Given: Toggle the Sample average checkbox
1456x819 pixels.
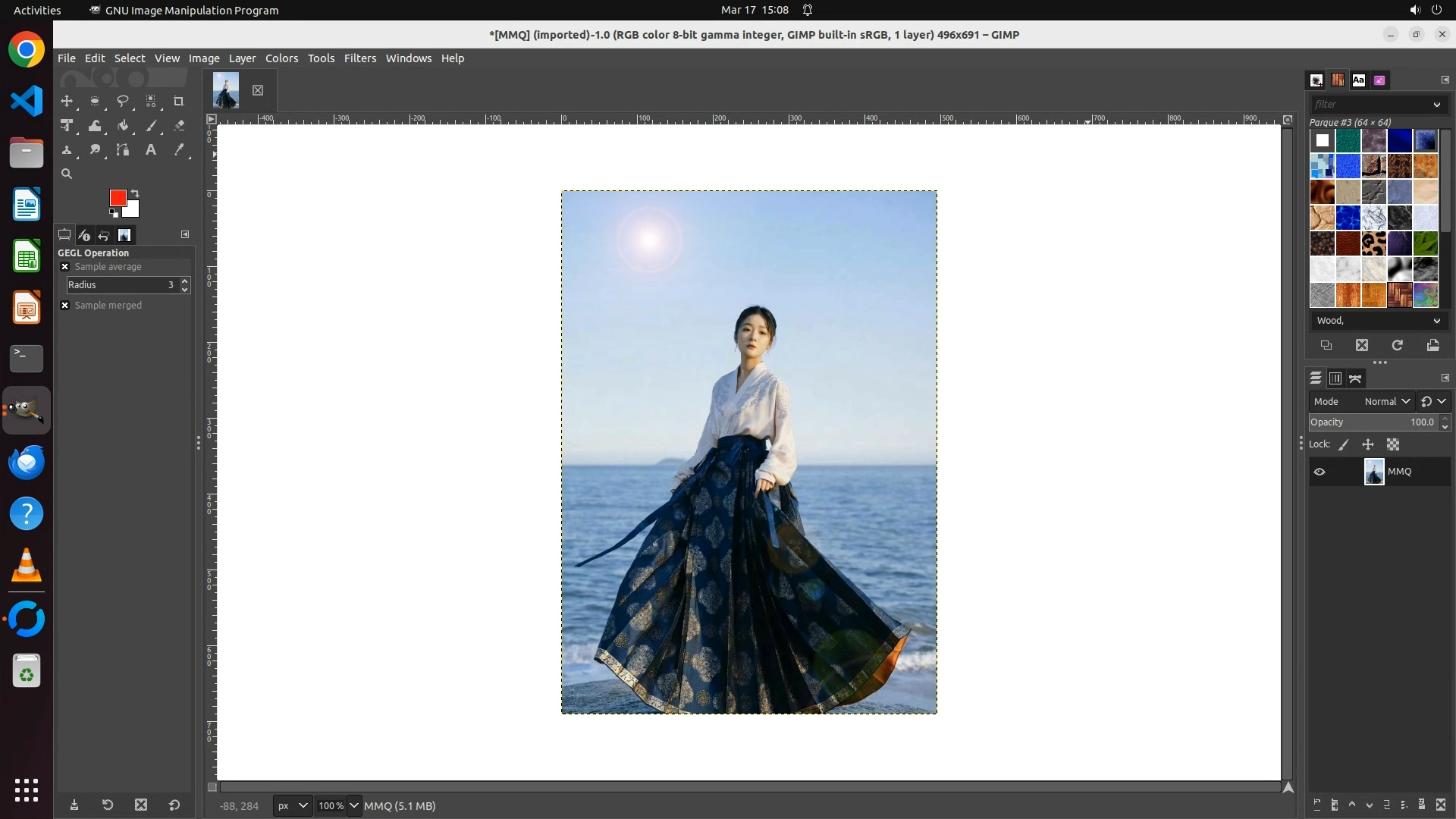Looking at the screenshot, I should click(x=65, y=267).
